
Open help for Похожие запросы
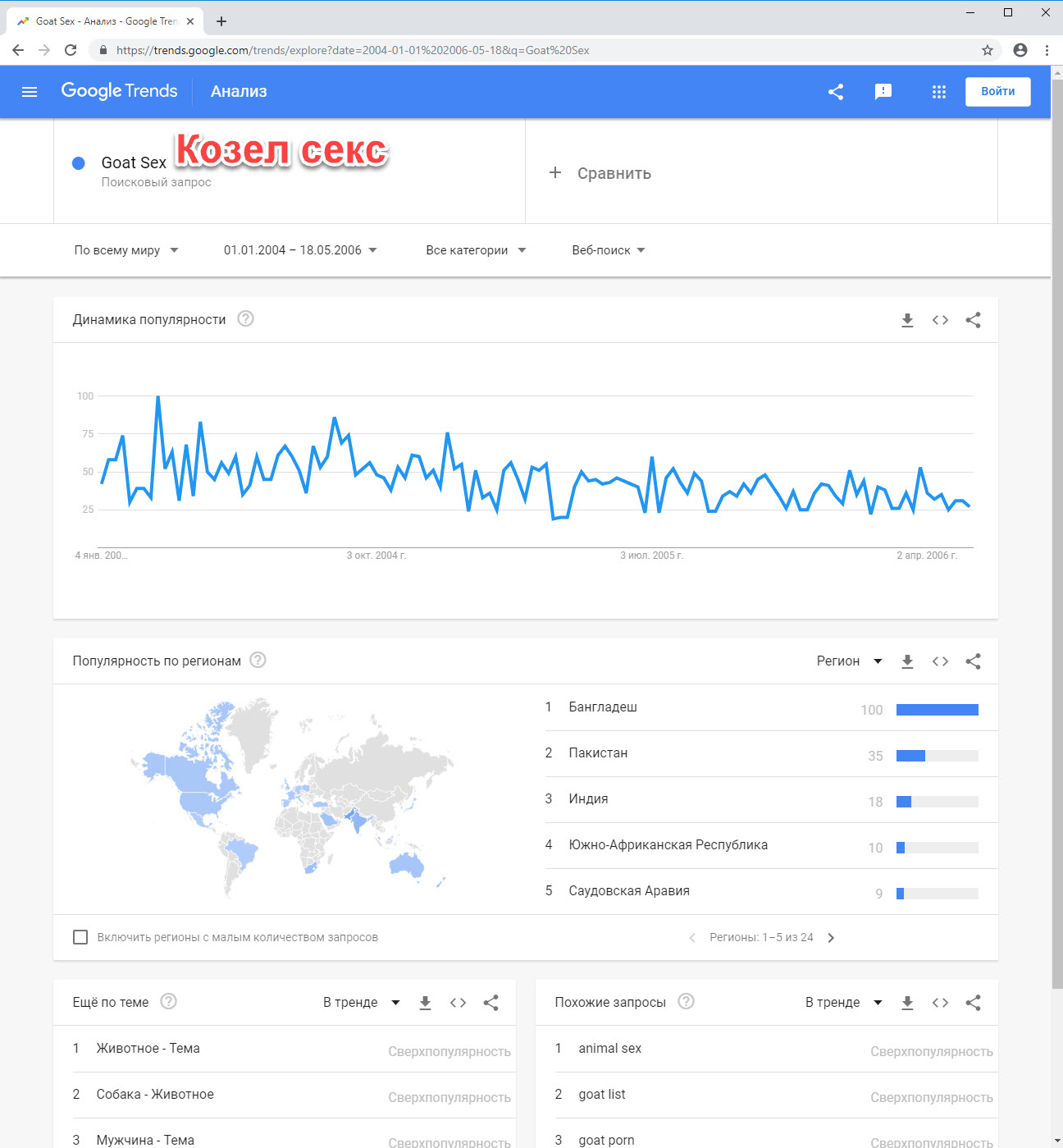click(686, 1001)
